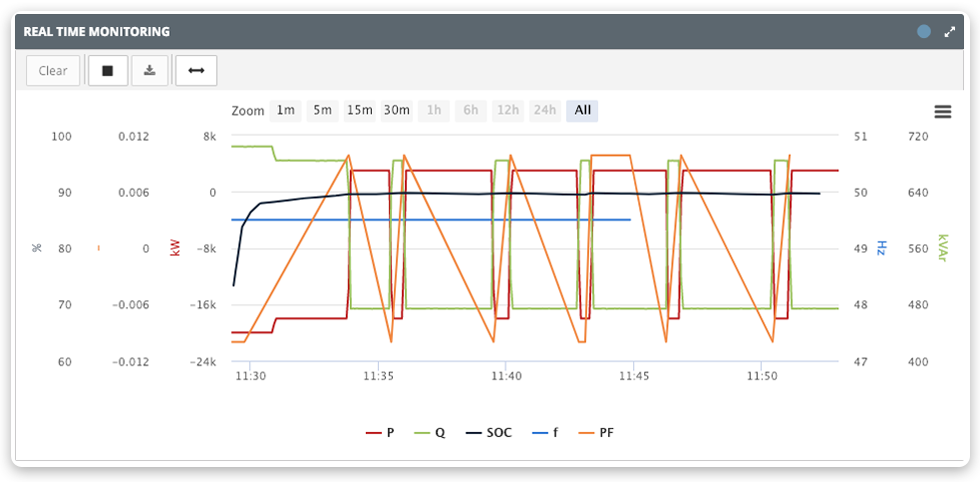Image resolution: width=980 pixels, height=482 pixels.
Task: Click the 47 value on Hz axis
Action: (861, 362)
